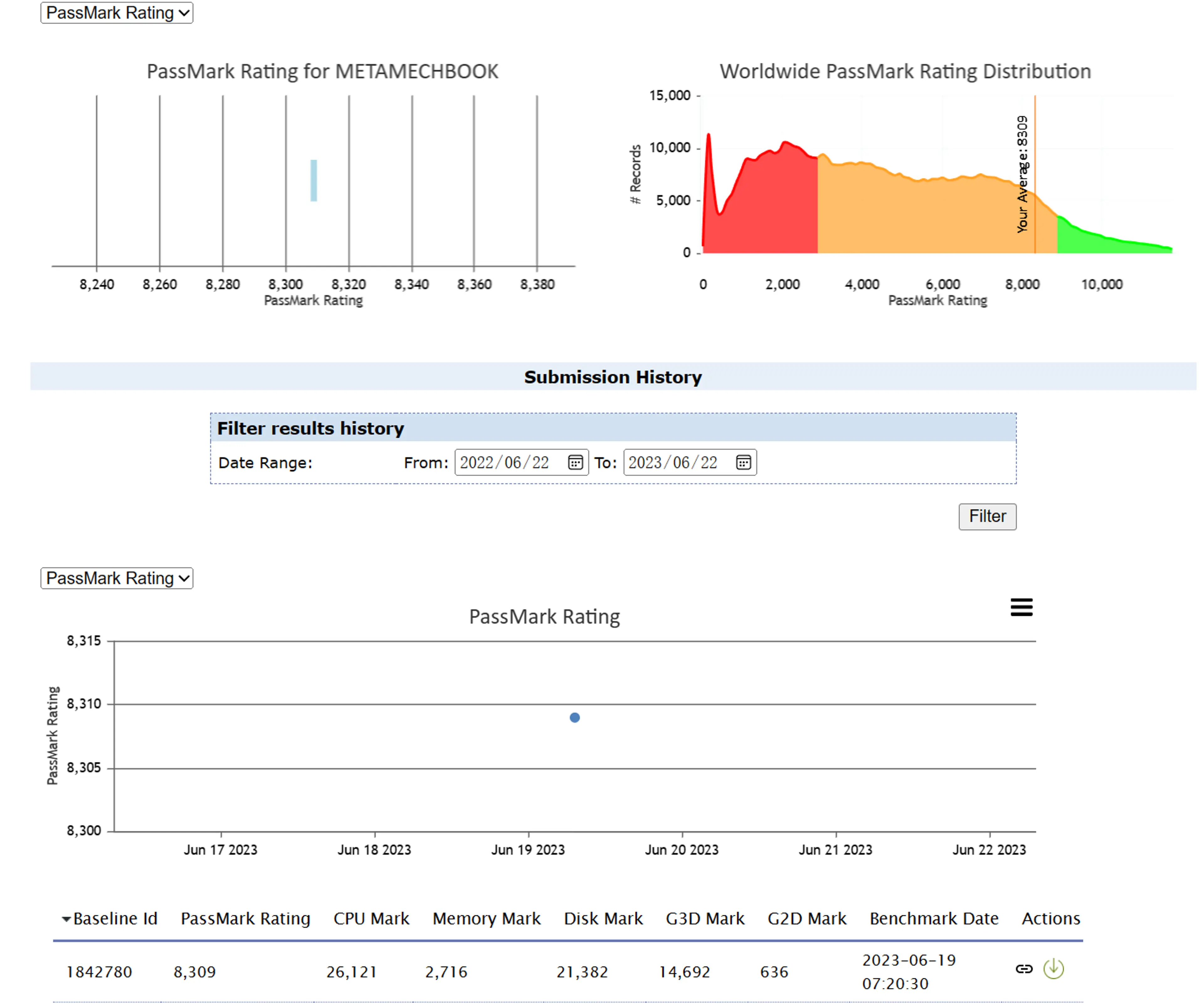Sort table by G2D Mark column
Viewport: 1204px width, 1004px height.
click(807, 919)
